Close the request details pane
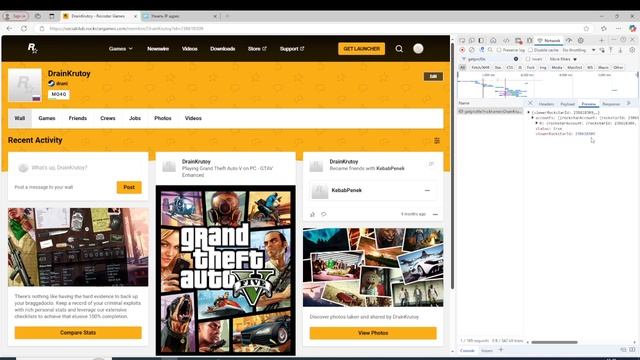The width and height of the screenshot is (640, 360). [x=530, y=103]
